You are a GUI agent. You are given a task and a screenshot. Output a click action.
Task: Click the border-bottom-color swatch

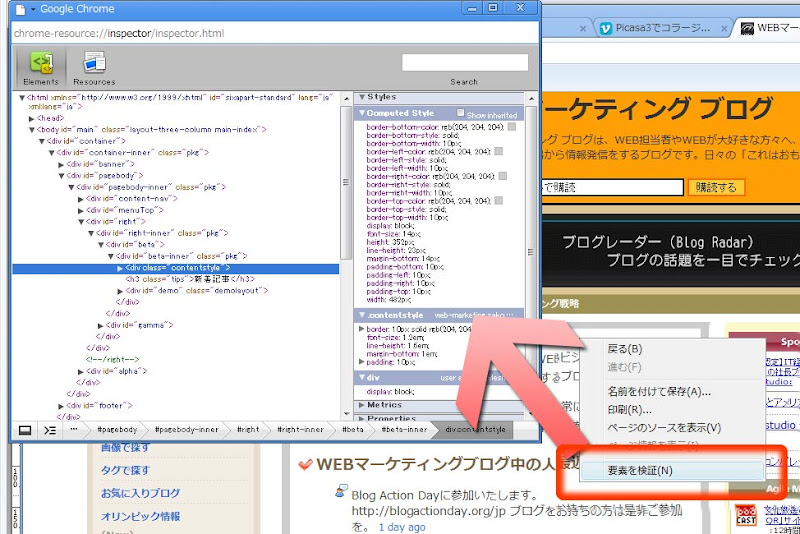pyautogui.click(x=511, y=127)
